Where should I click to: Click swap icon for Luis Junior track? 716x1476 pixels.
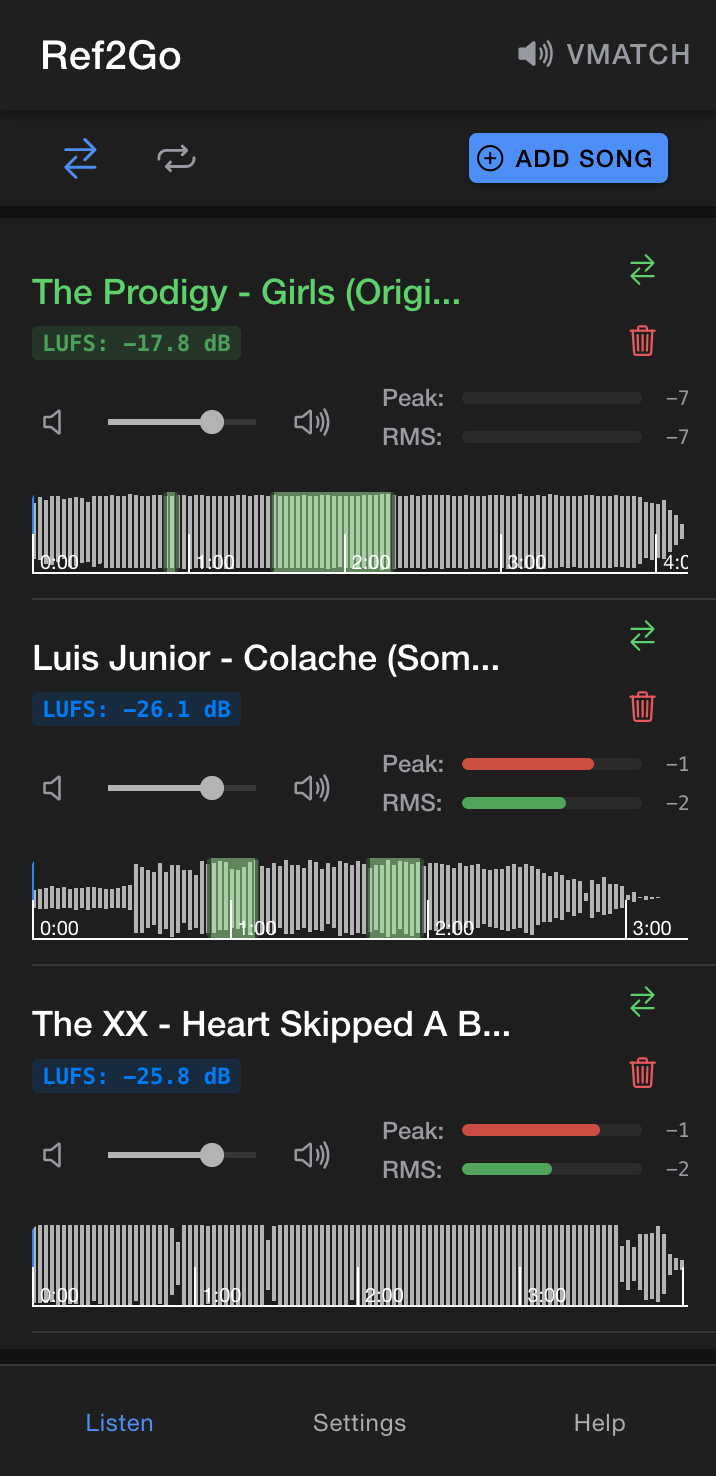click(x=642, y=636)
